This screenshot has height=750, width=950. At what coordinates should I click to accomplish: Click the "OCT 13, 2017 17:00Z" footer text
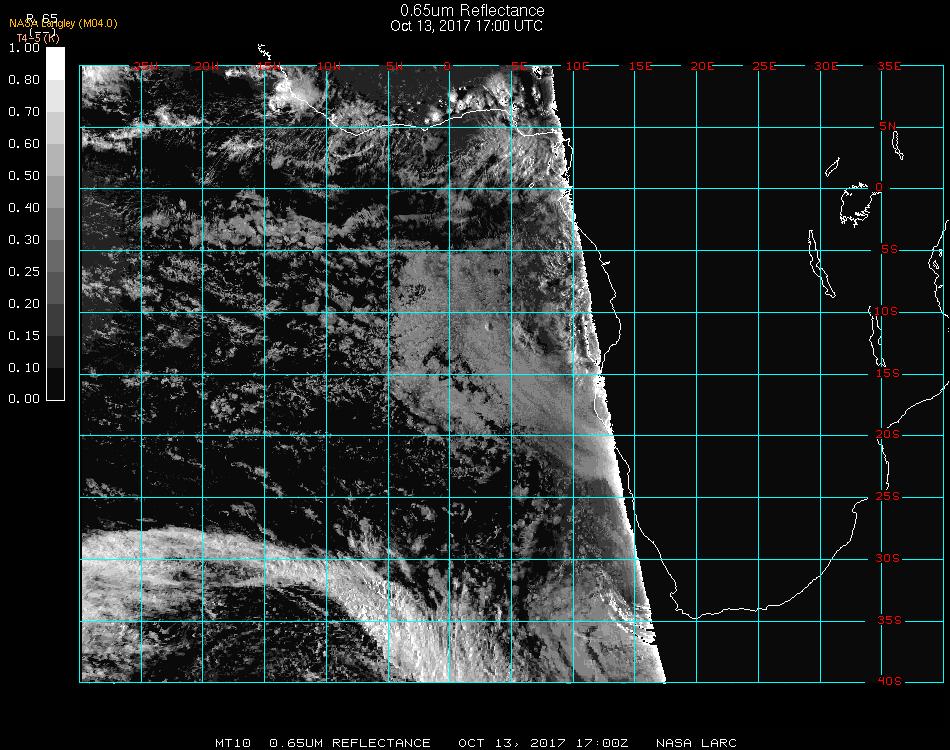[543, 743]
